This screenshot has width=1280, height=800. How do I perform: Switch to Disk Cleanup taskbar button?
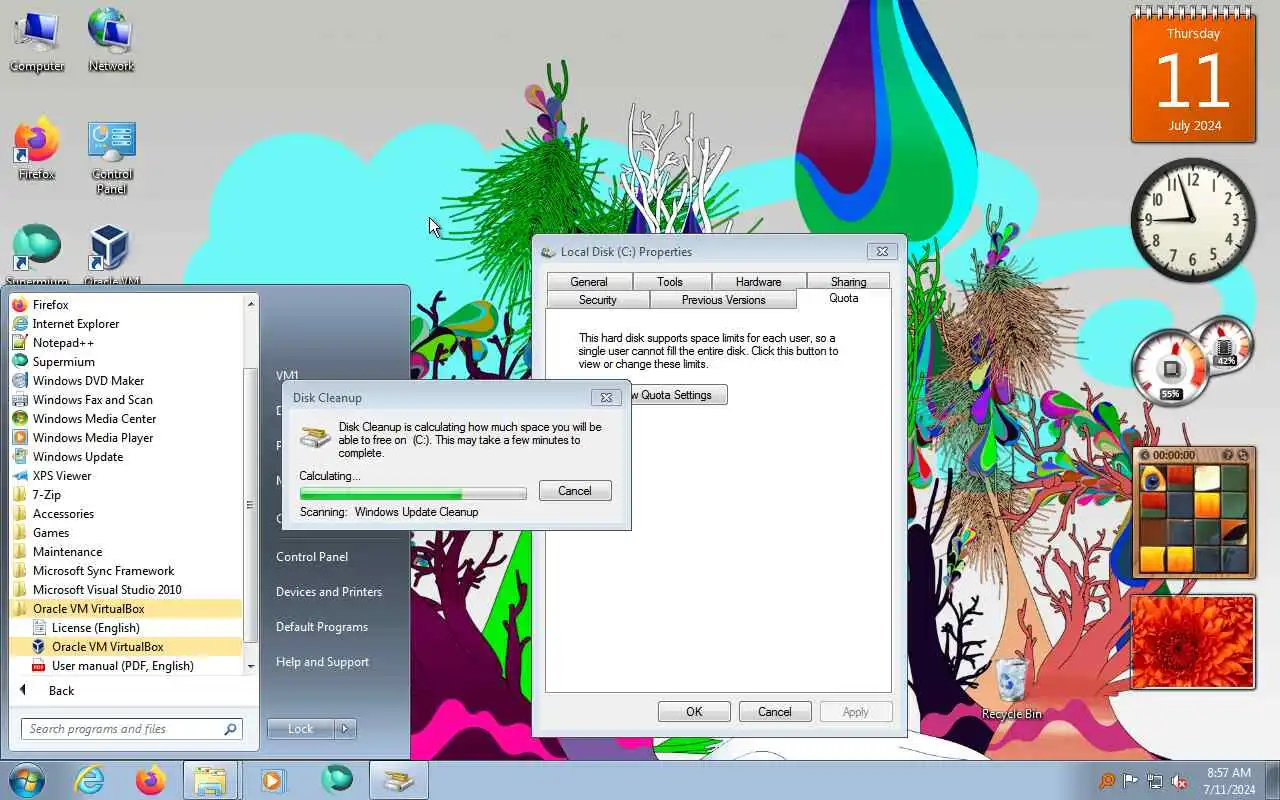[398, 780]
